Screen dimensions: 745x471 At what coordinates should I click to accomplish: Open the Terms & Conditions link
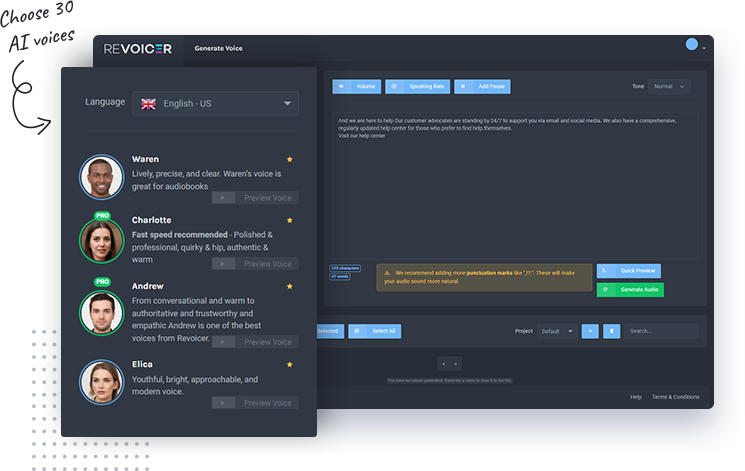[676, 397]
